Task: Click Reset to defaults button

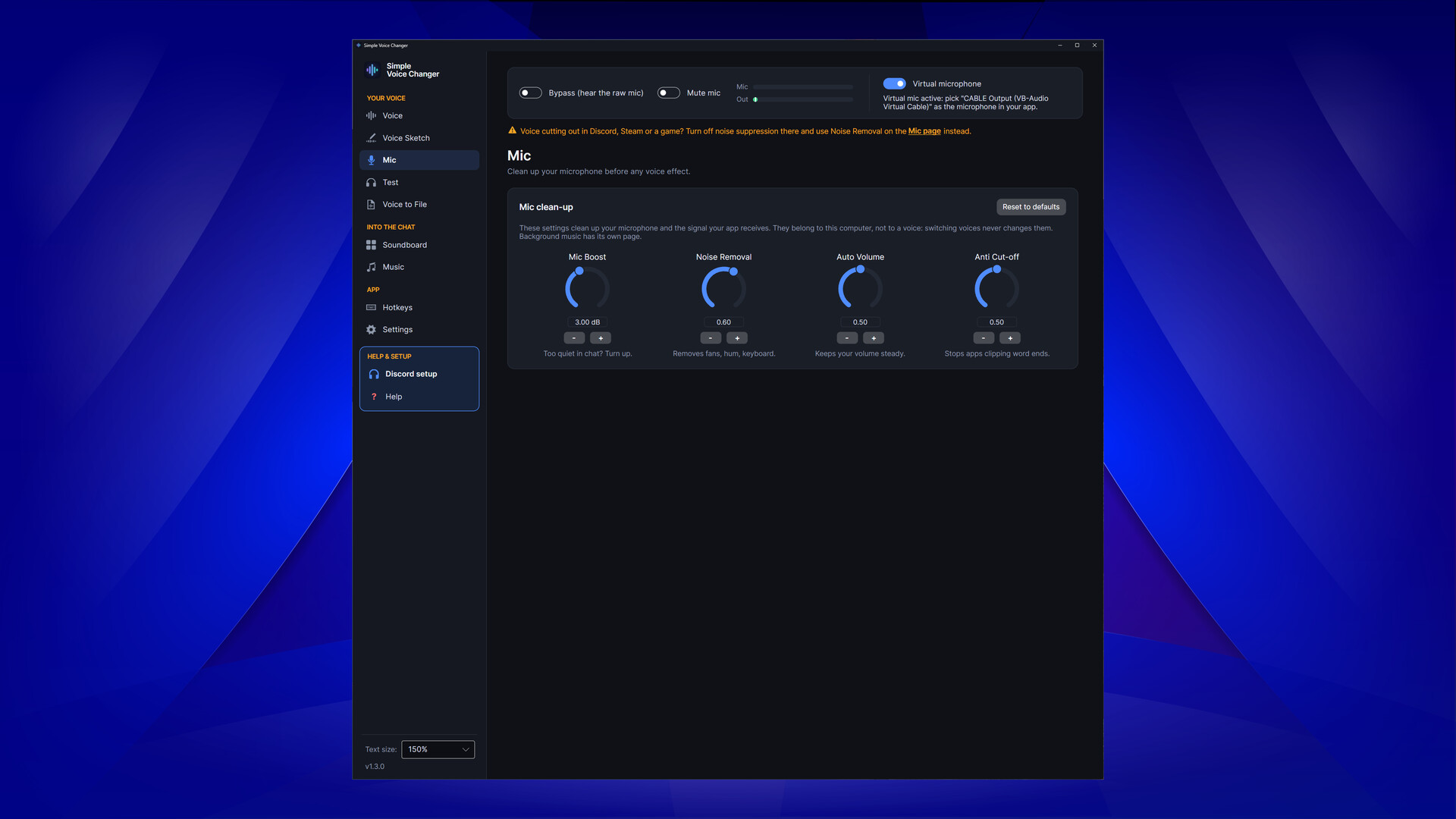Action: (1031, 207)
